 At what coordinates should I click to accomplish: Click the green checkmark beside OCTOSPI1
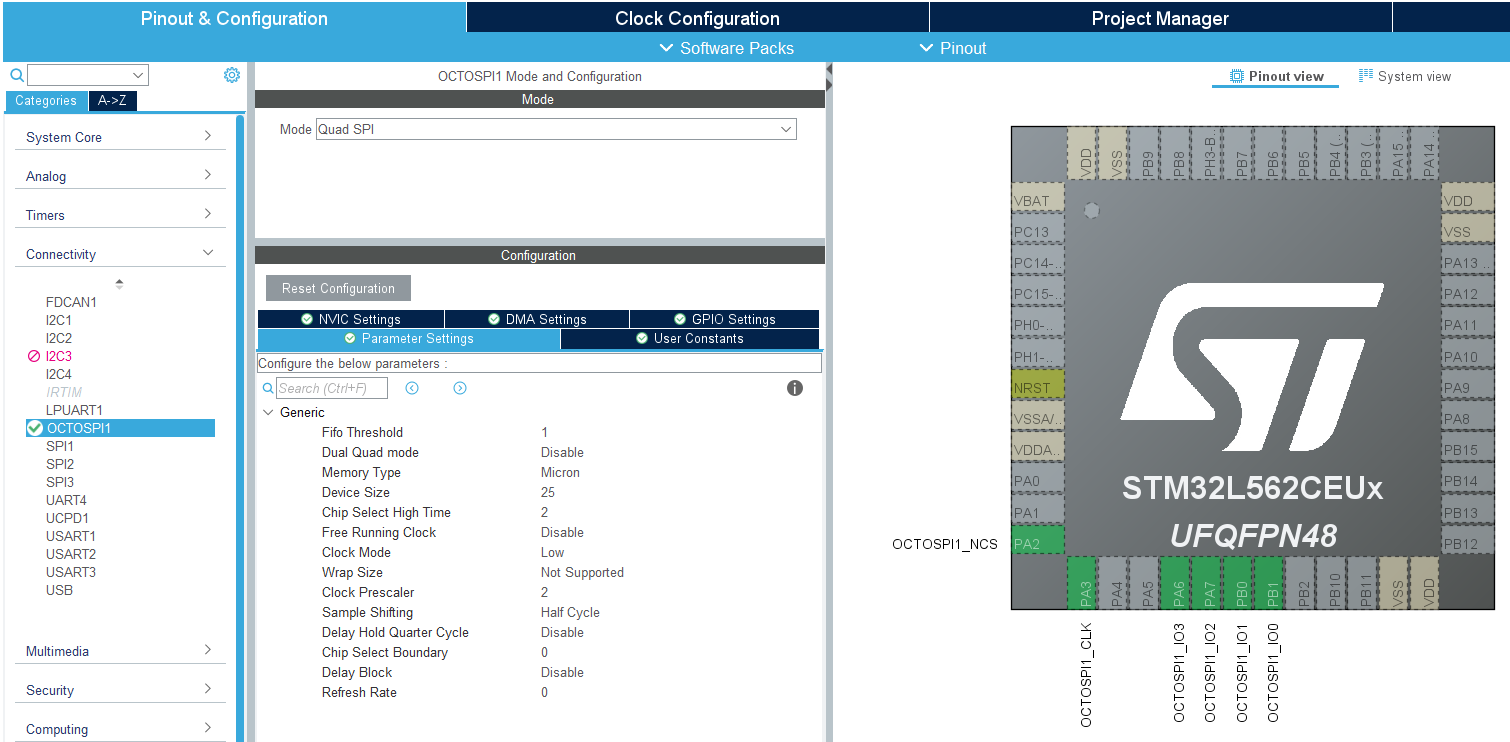point(34,427)
